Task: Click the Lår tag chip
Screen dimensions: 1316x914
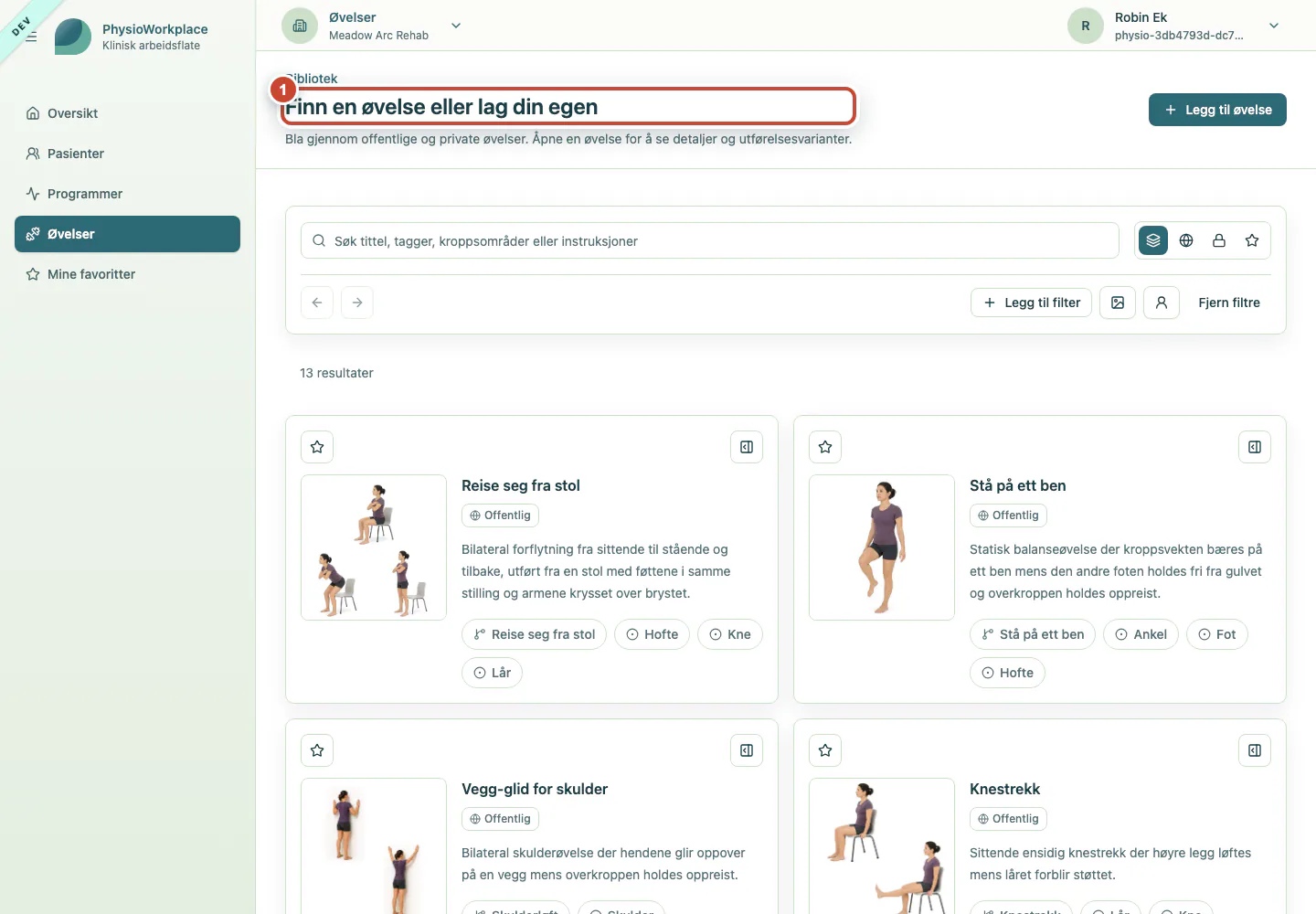Action: (492, 673)
